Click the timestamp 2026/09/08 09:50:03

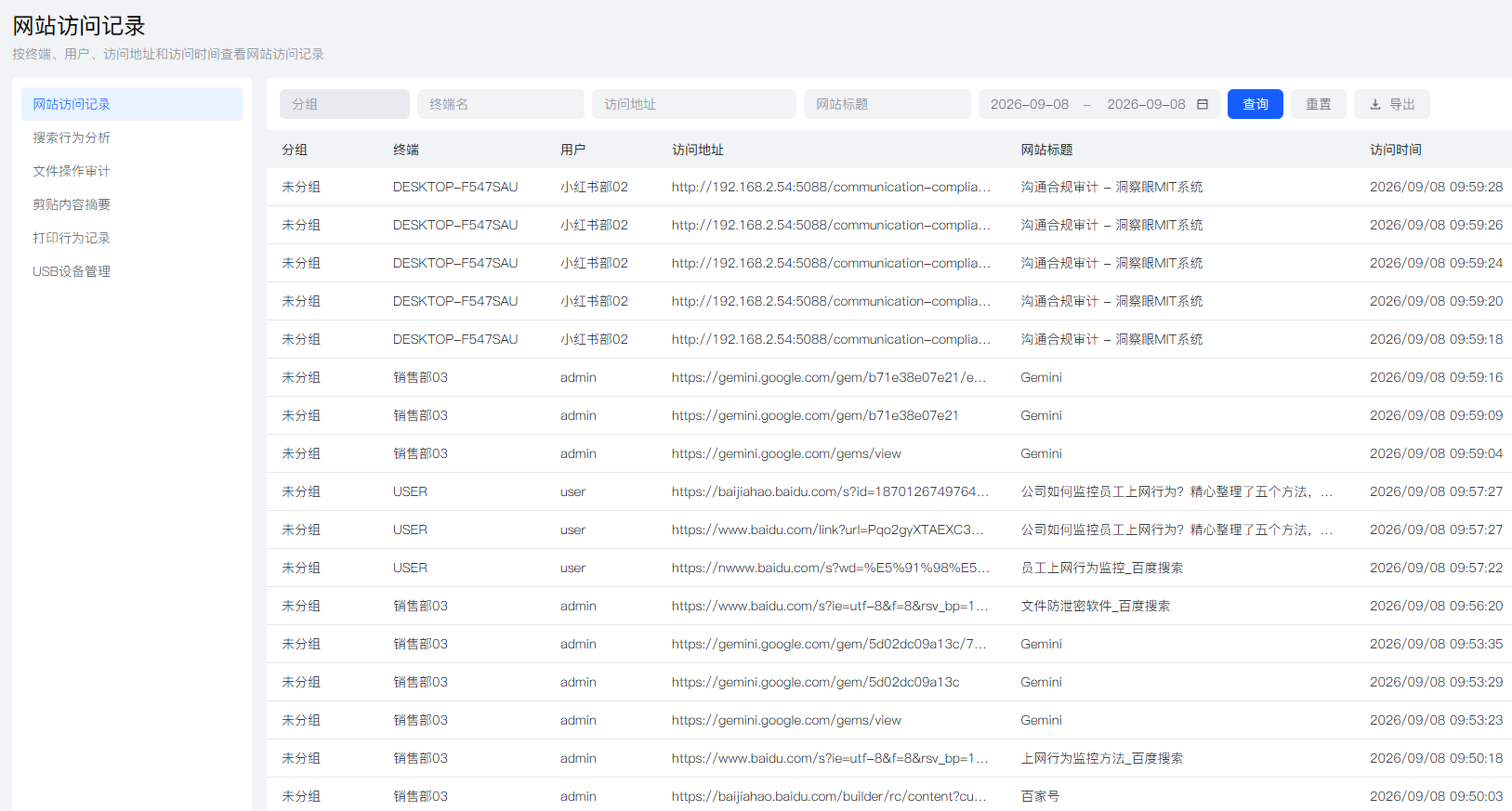click(1436, 796)
